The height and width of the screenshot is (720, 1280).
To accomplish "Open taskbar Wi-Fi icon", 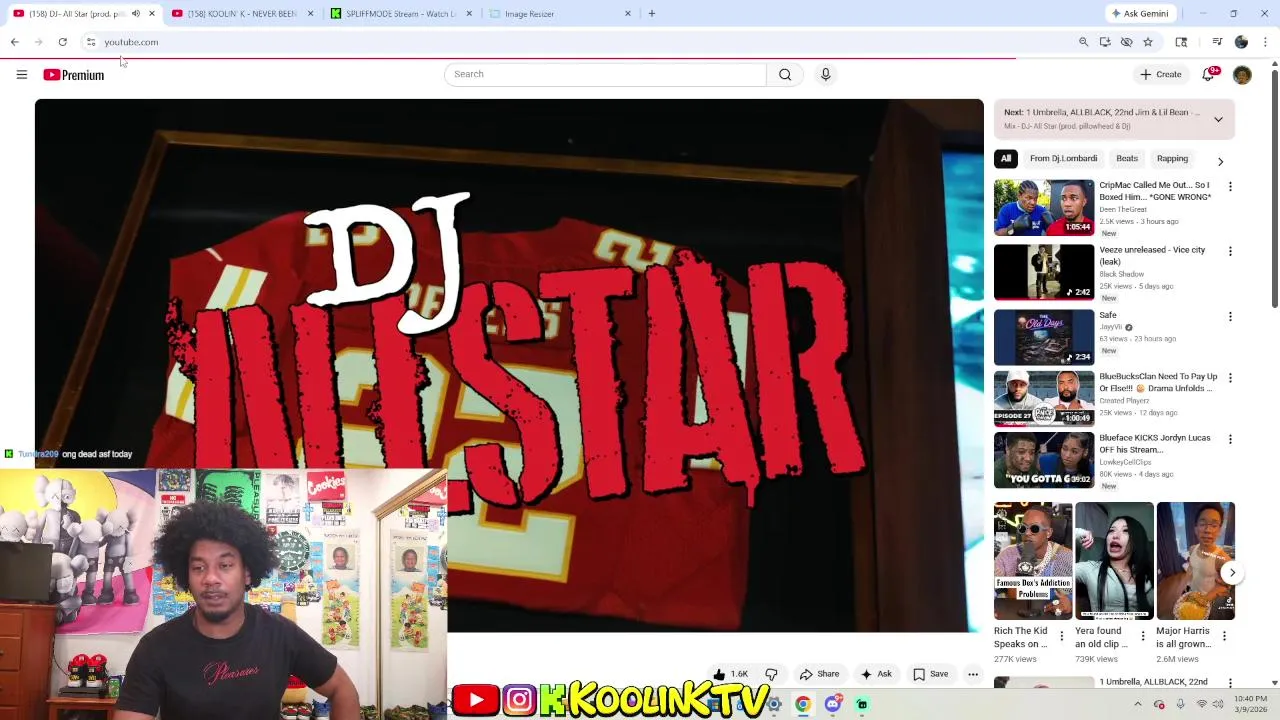I will tap(1201, 704).
